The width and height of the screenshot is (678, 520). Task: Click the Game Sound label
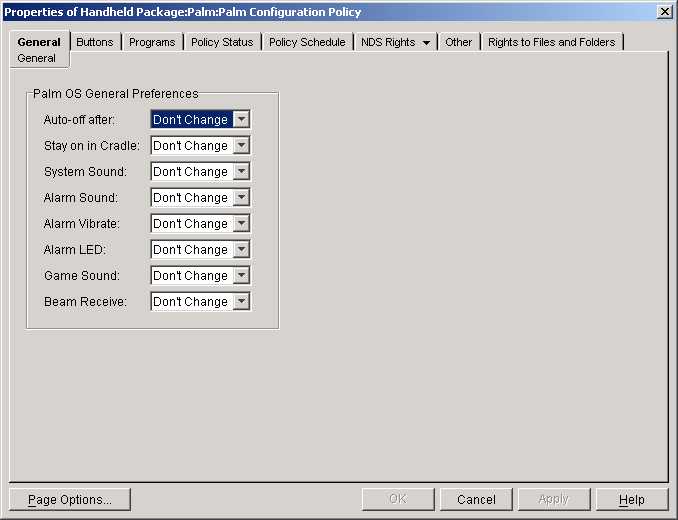(x=82, y=275)
